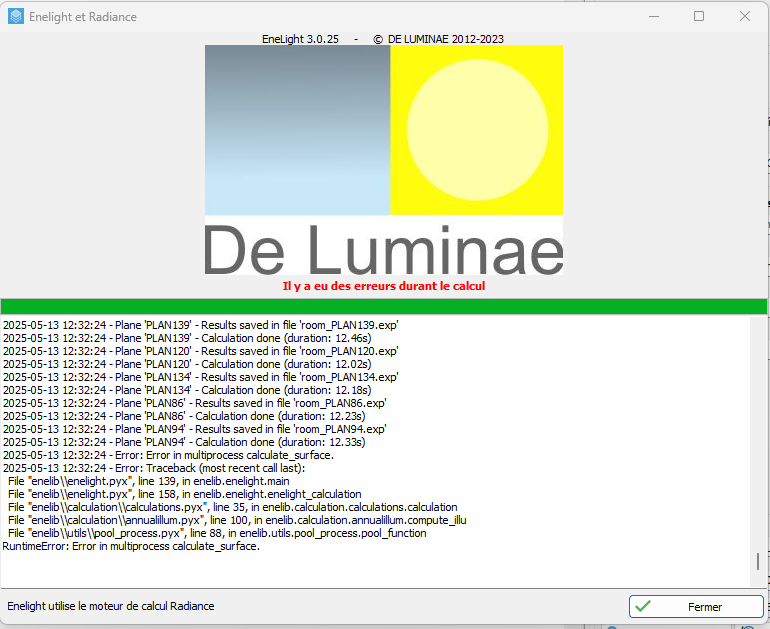
Task: Click the log line "Results saved in file 'room_PLAN86.exp'"
Action: (194, 403)
